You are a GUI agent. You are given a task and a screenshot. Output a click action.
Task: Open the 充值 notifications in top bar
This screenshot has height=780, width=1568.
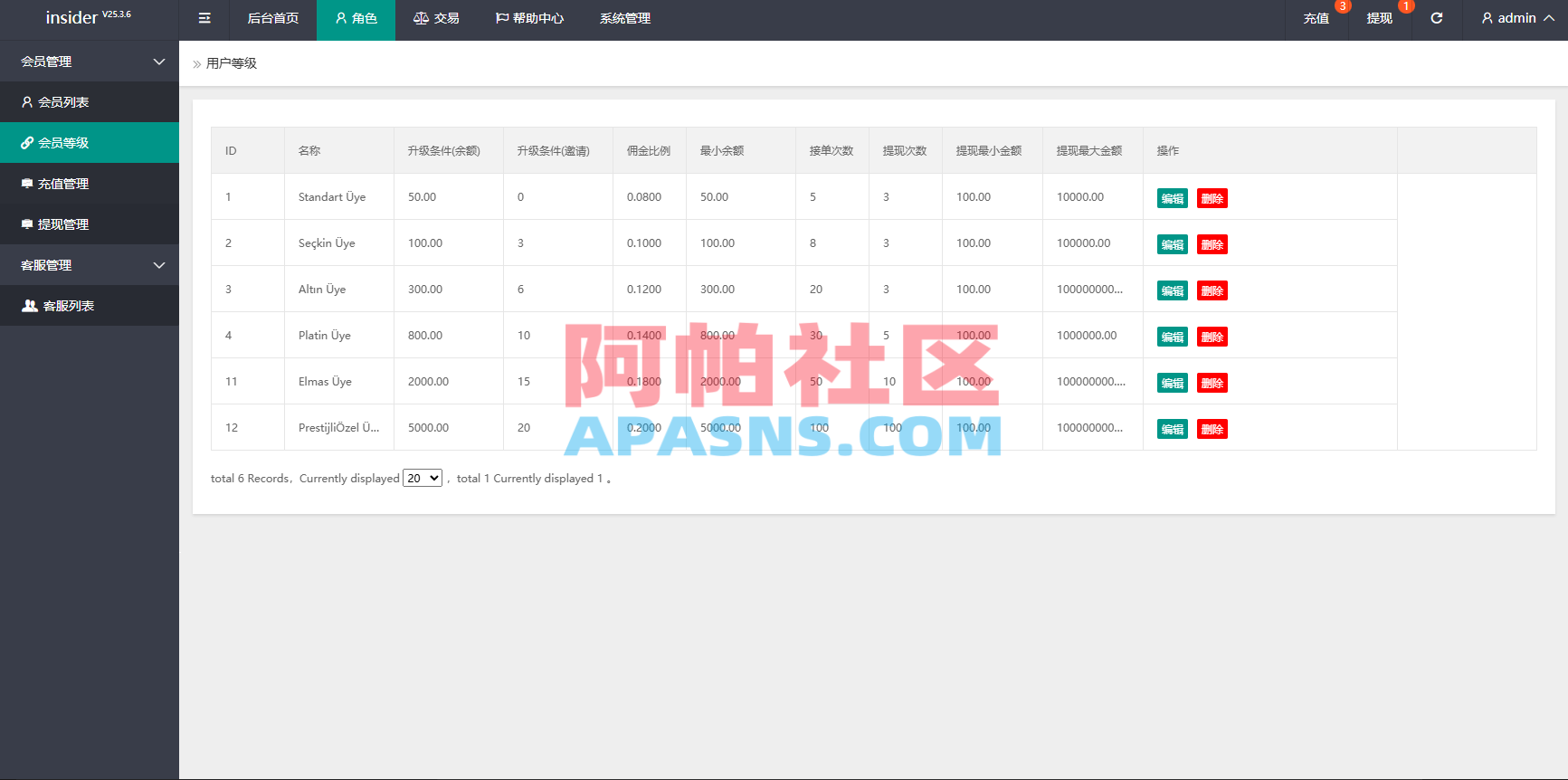click(x=1316, y=18)
